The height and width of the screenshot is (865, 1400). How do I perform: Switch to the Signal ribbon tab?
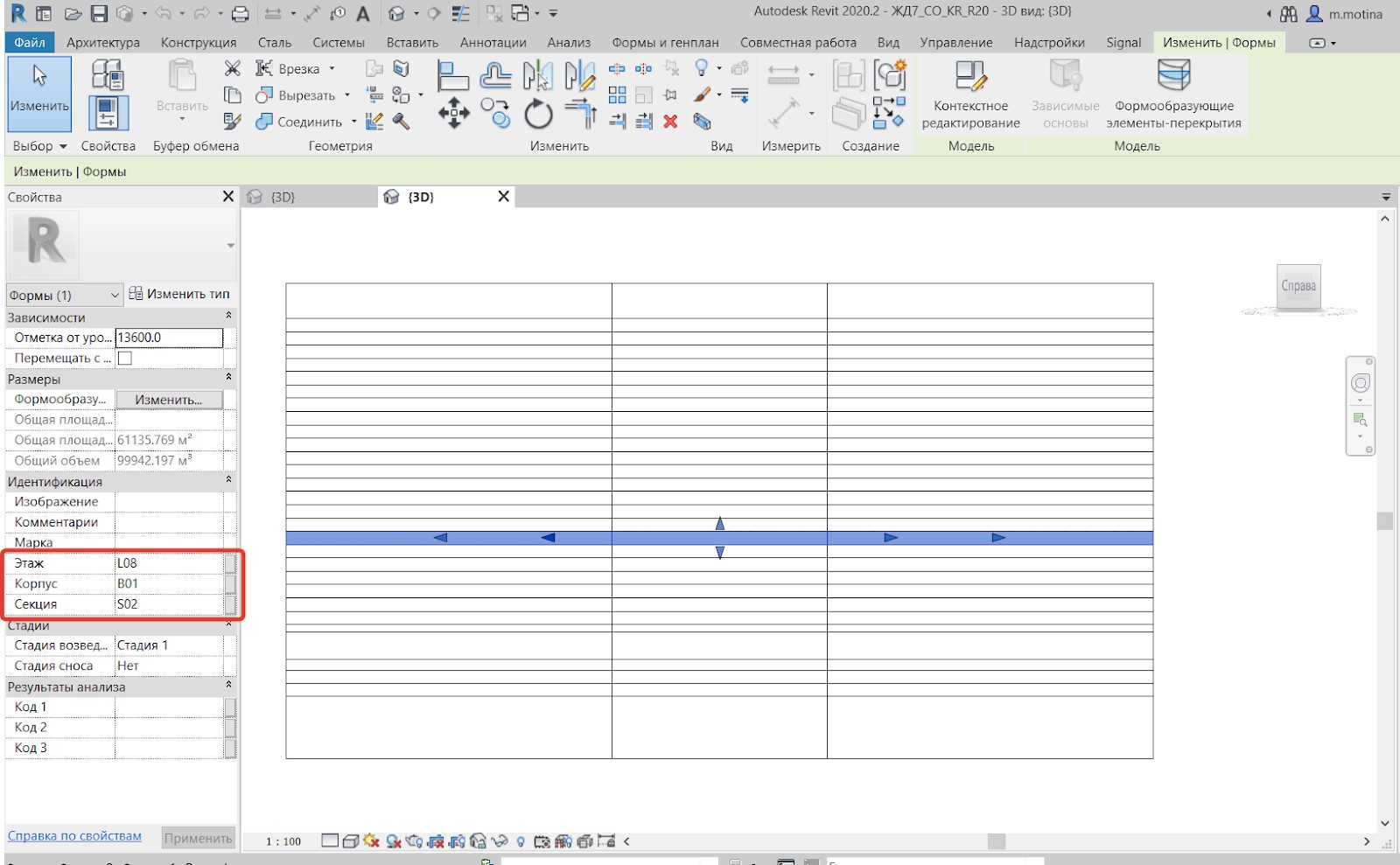(1123, 42)
